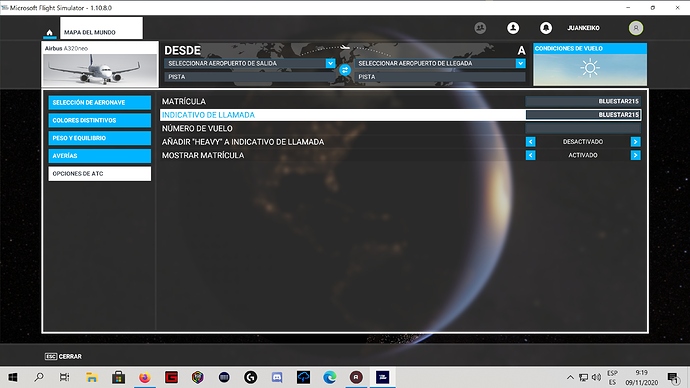The height and width of the screenshot is (388, 690).
Task: Click left arrow for AÑADIR HEAVY option
Action: click(x=531, y=142)
